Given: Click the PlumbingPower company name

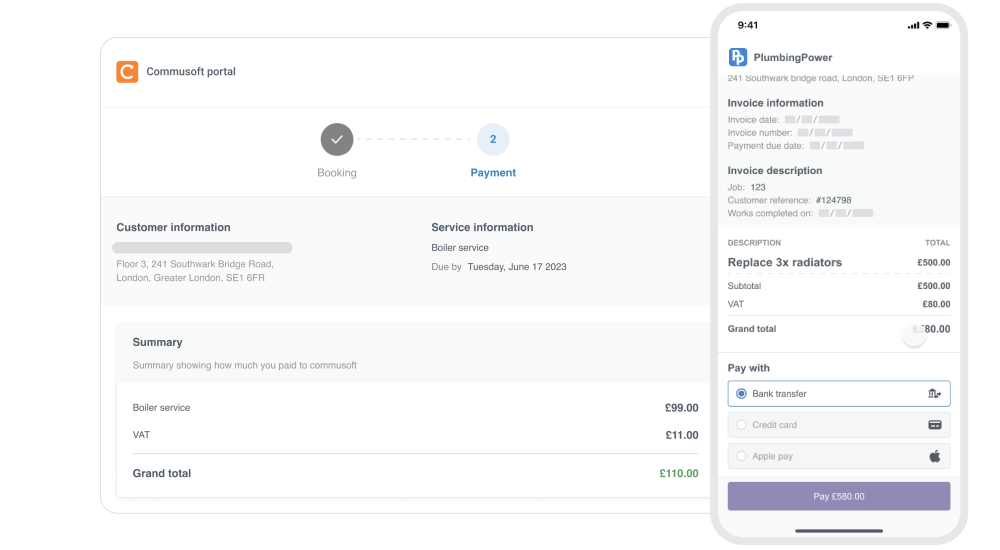Looking at the screenshot, I should coord(793,58).
